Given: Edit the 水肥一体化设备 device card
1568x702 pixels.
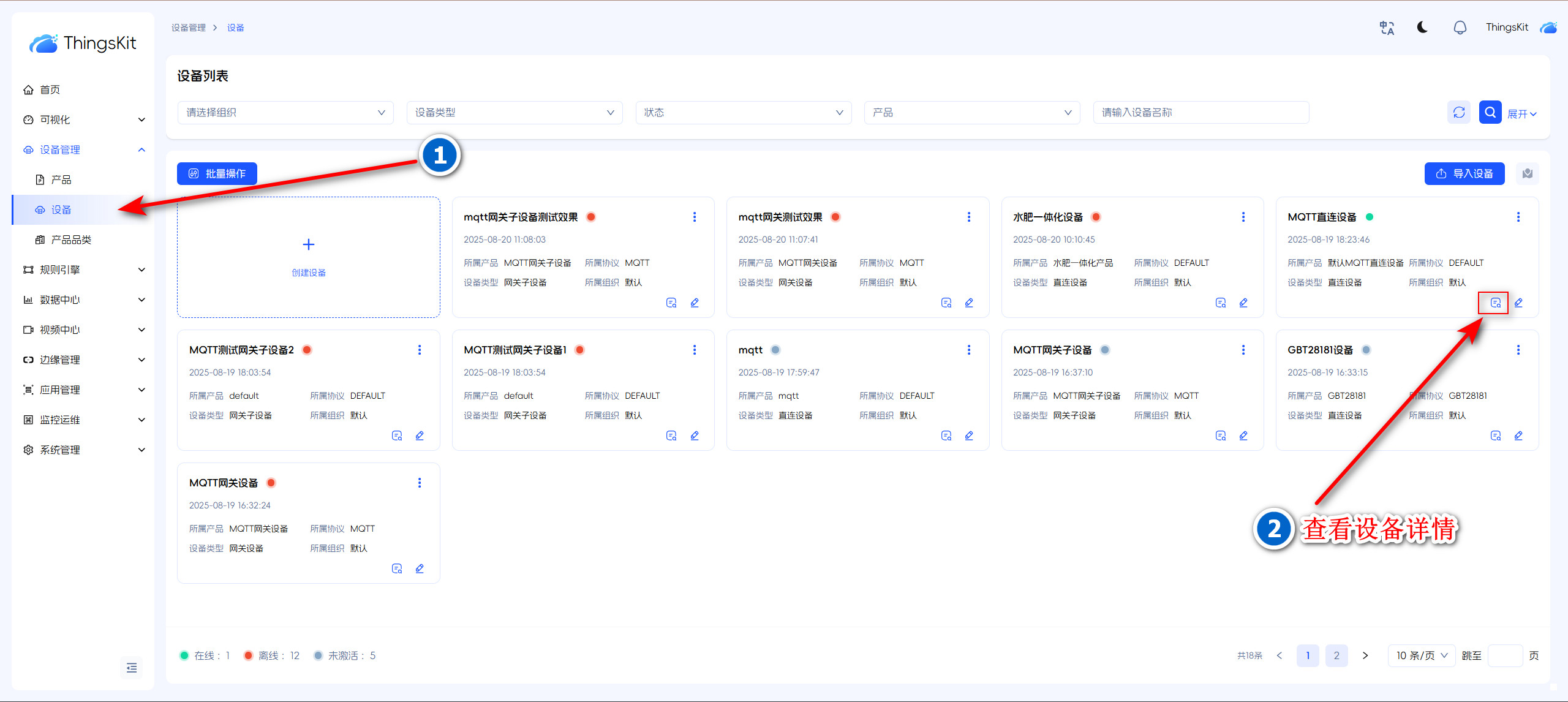Looking at the screenshot, I should point(1243,303).
